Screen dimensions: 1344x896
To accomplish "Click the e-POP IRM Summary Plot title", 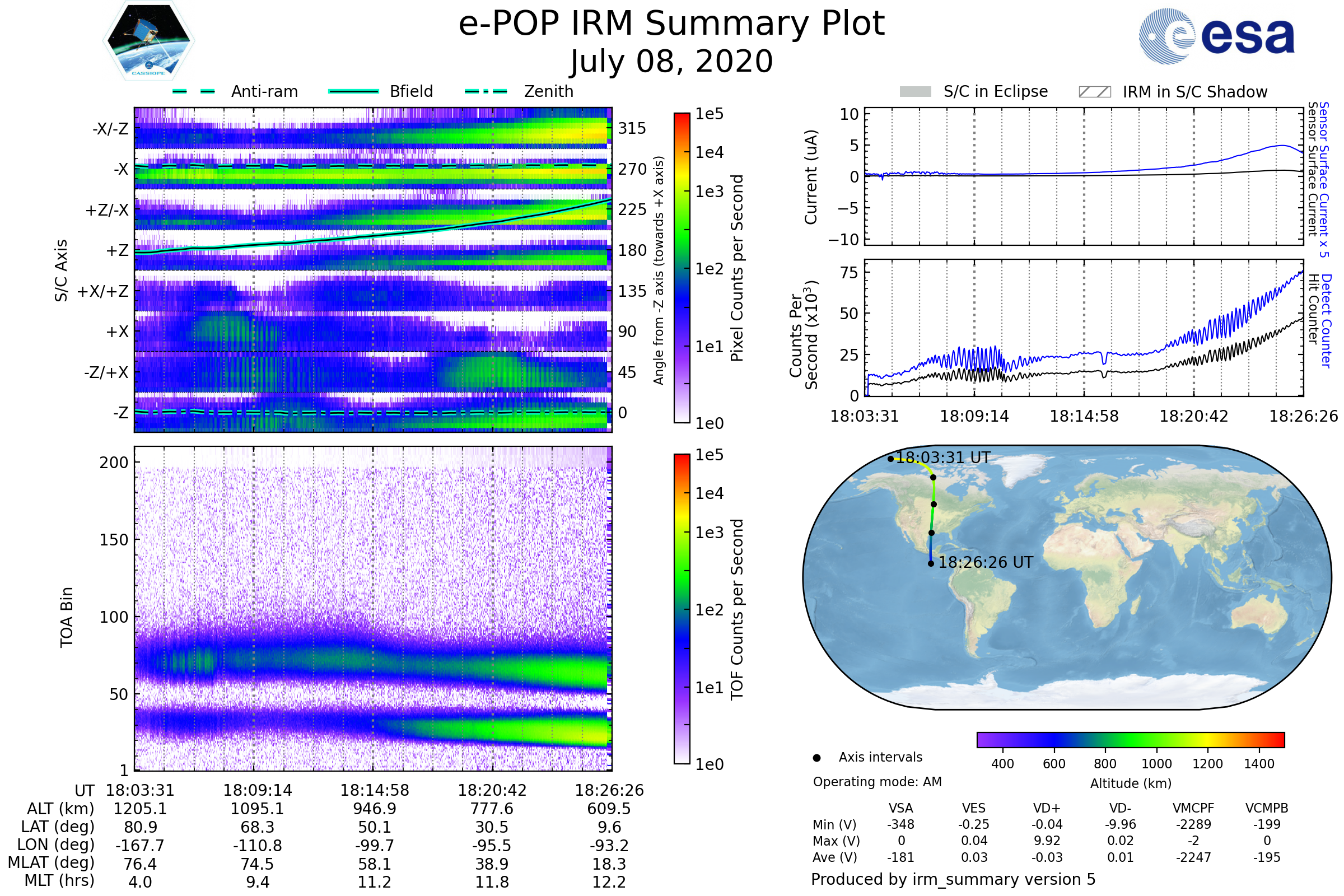I will [671, 24].
